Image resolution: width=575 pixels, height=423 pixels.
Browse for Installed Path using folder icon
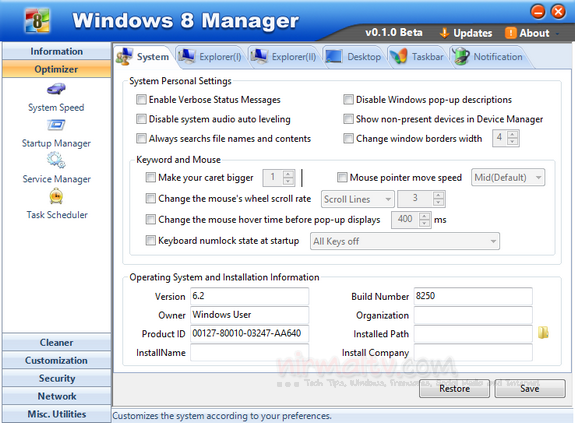pos(543,332)
